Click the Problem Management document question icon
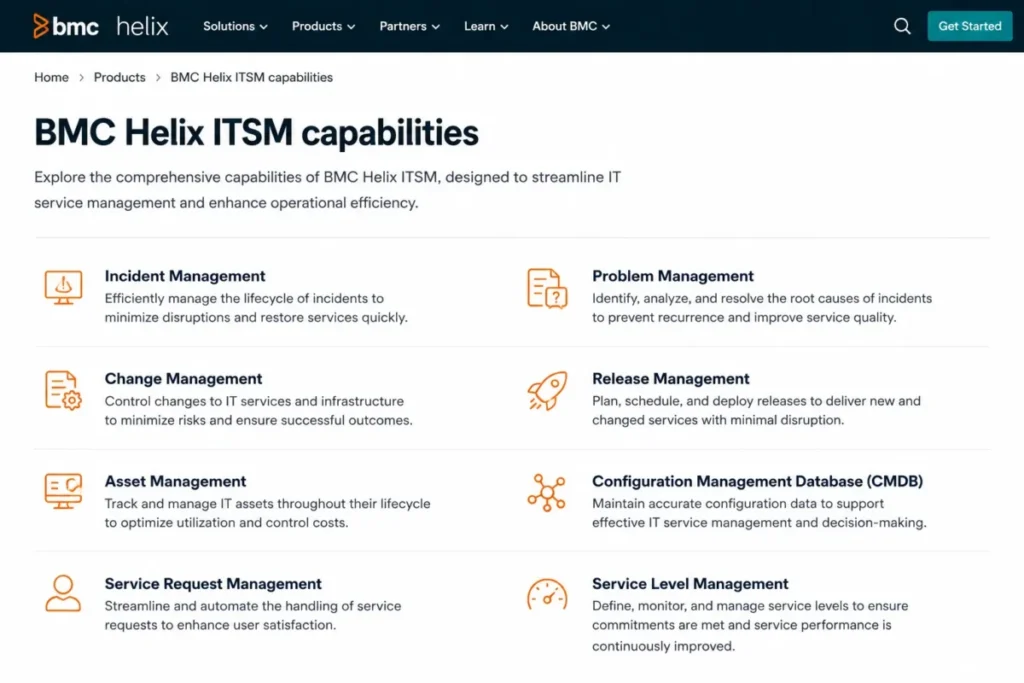1024x683 pixels. point(547,288)
